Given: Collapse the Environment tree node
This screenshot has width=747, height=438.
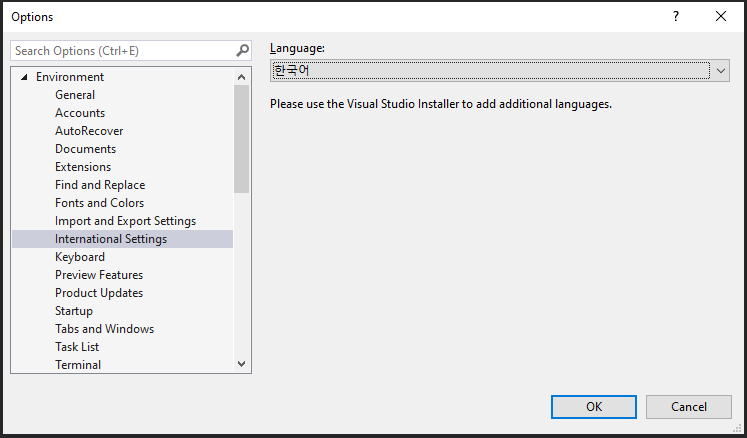Looking at the screenshot, I should click(x=24, y=77).
